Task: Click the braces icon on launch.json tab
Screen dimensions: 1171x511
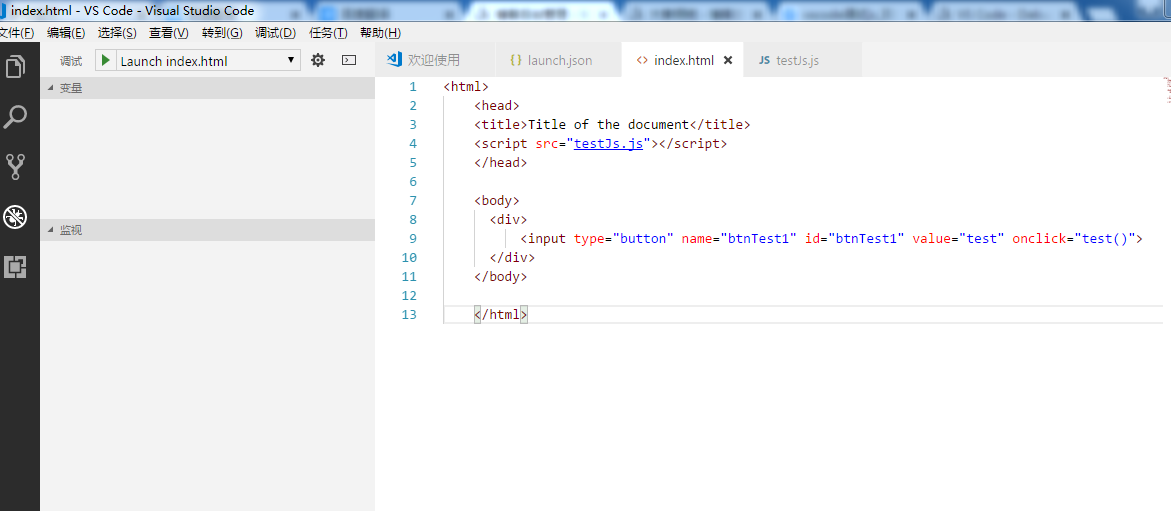Action: [515, 61]
